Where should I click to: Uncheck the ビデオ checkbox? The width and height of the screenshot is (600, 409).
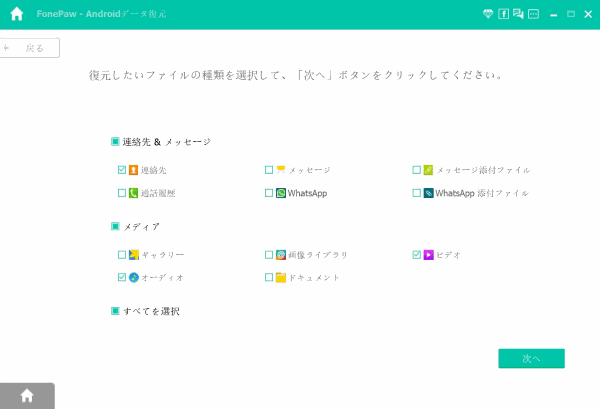[417, 255]
